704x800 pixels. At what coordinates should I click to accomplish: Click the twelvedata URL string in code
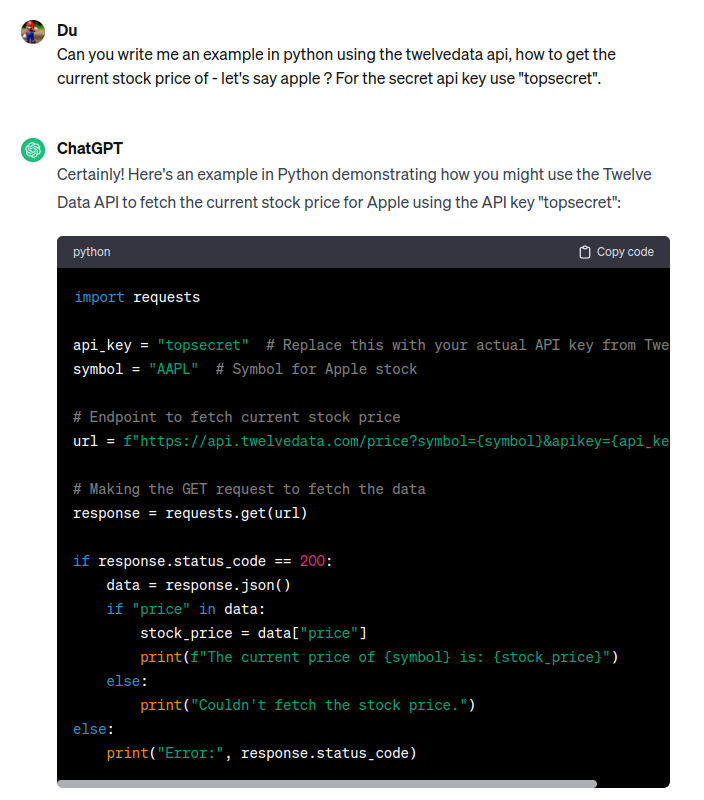coord(396,441)
